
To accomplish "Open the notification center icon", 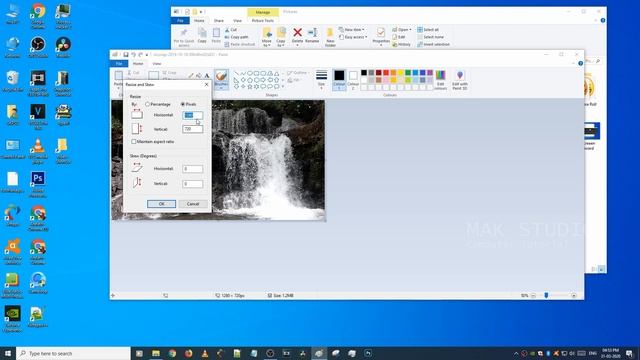I will click(629, 353).
